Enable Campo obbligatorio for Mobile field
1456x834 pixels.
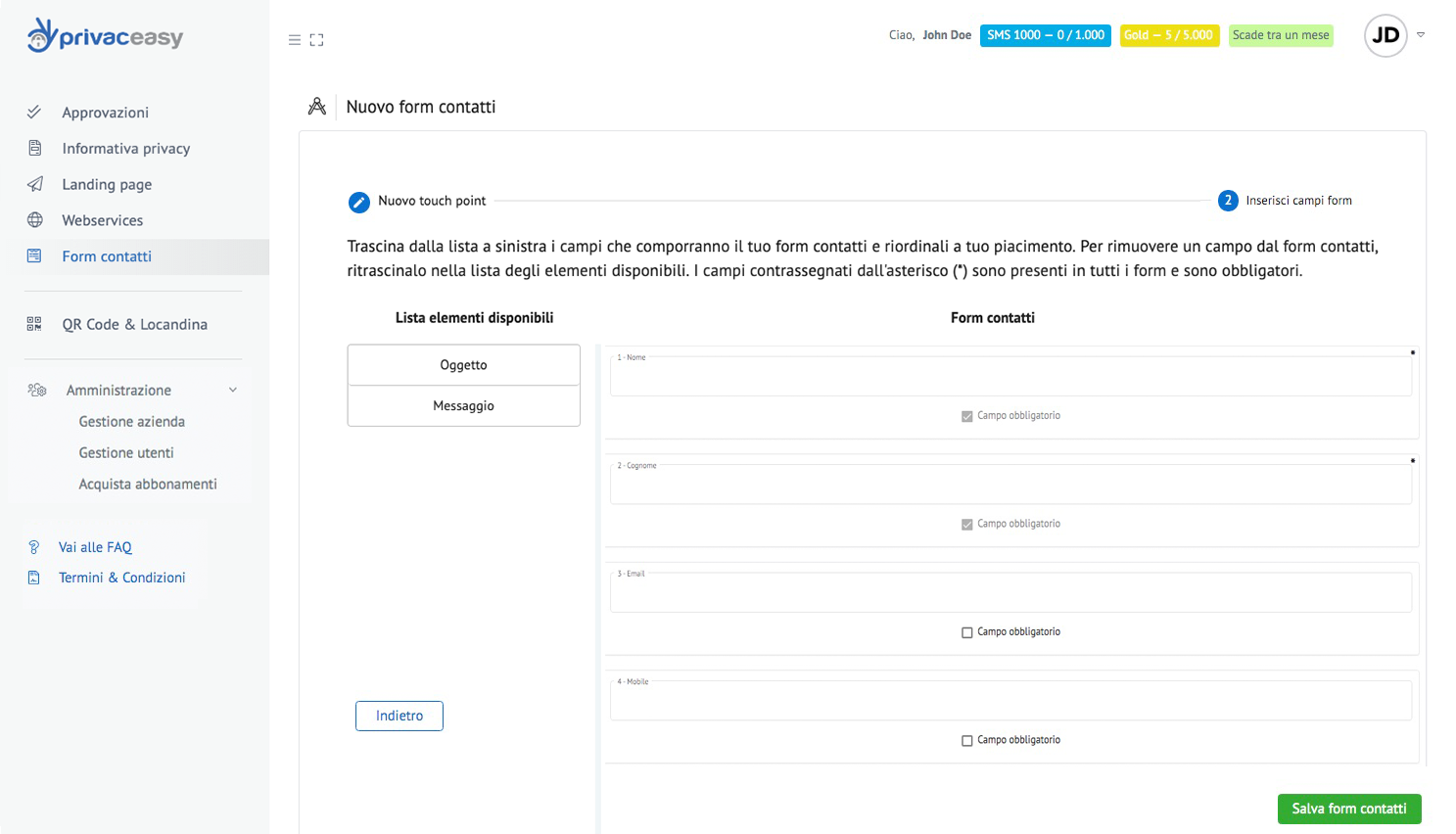point(967,741)
